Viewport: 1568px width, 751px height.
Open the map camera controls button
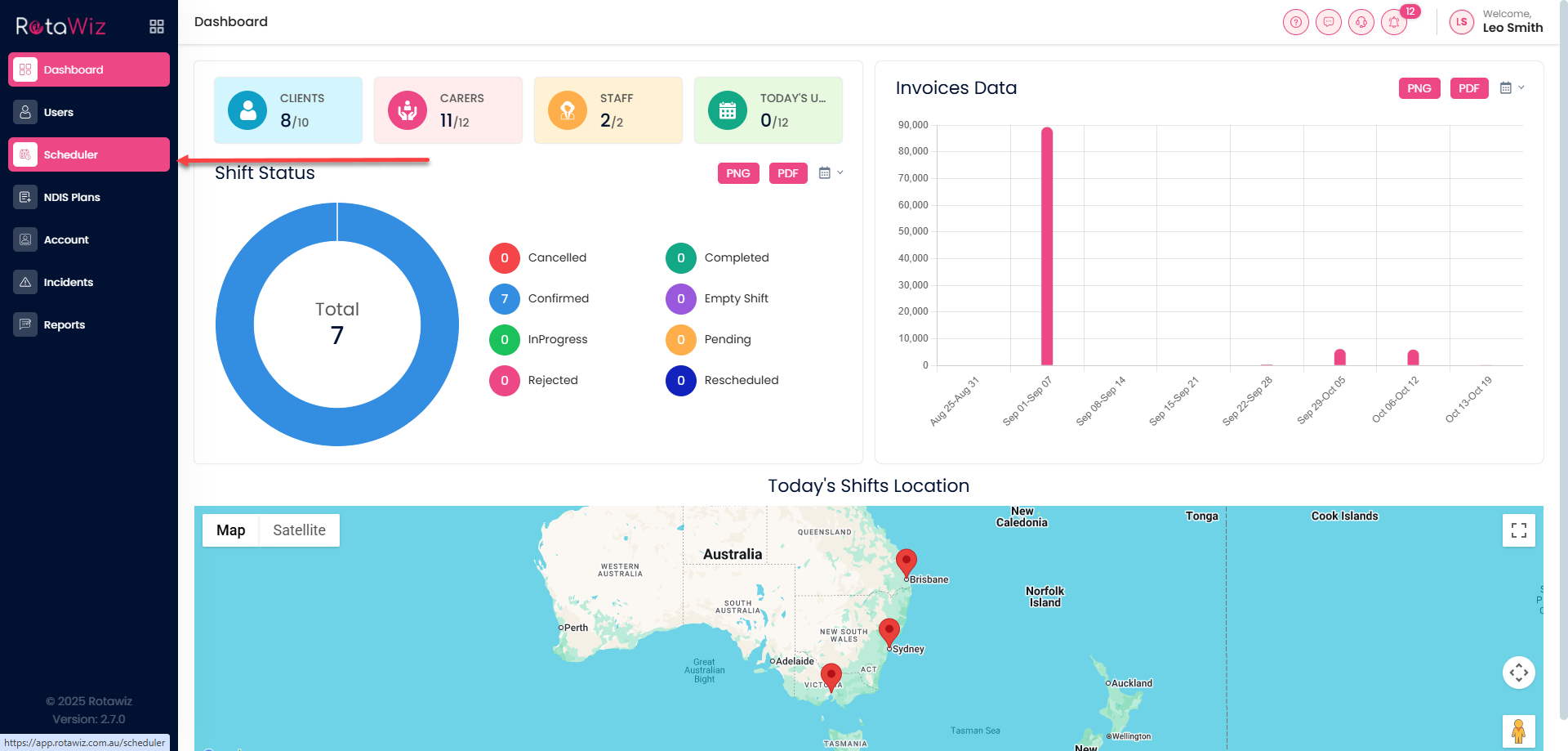pos(1518,673)
